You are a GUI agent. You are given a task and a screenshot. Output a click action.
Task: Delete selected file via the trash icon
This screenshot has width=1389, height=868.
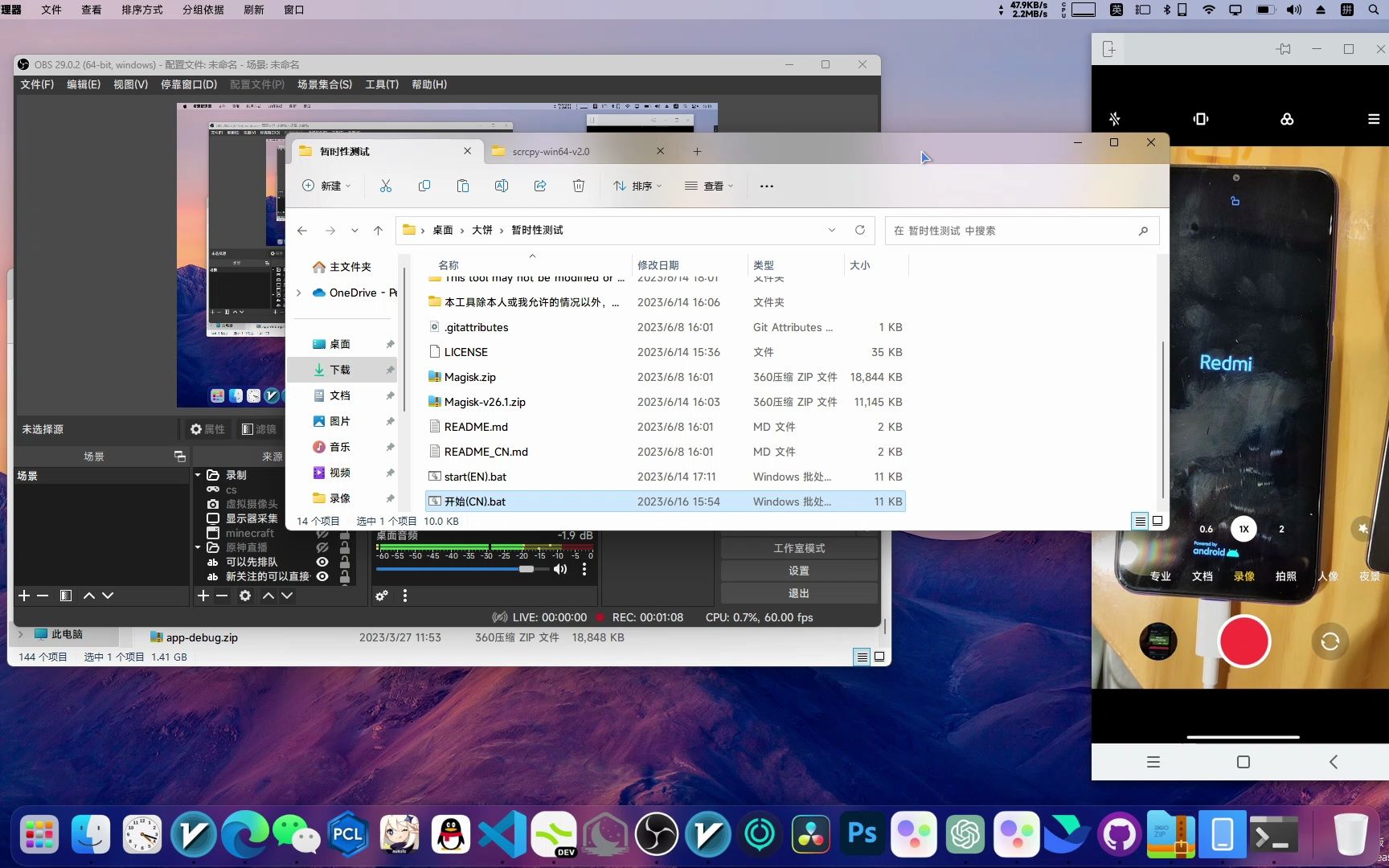(x=578, y=186)
